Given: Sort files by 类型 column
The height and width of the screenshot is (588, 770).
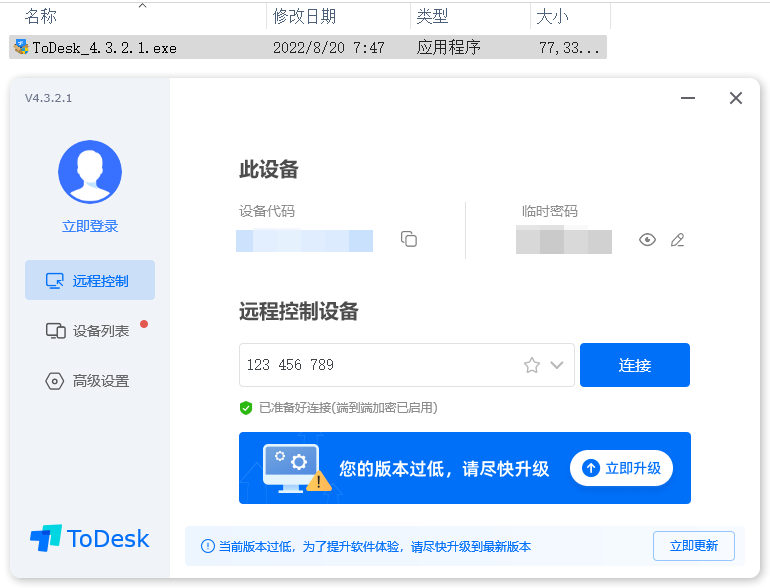Looking at the screenshot, I should (x=432, y=16).
